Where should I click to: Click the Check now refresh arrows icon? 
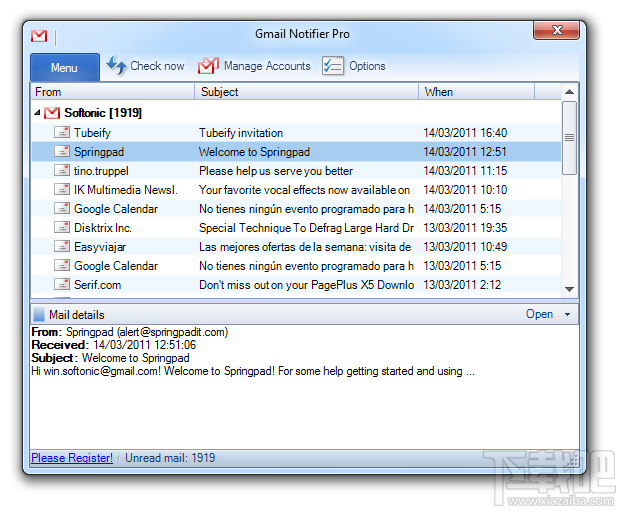click(116, 66)
